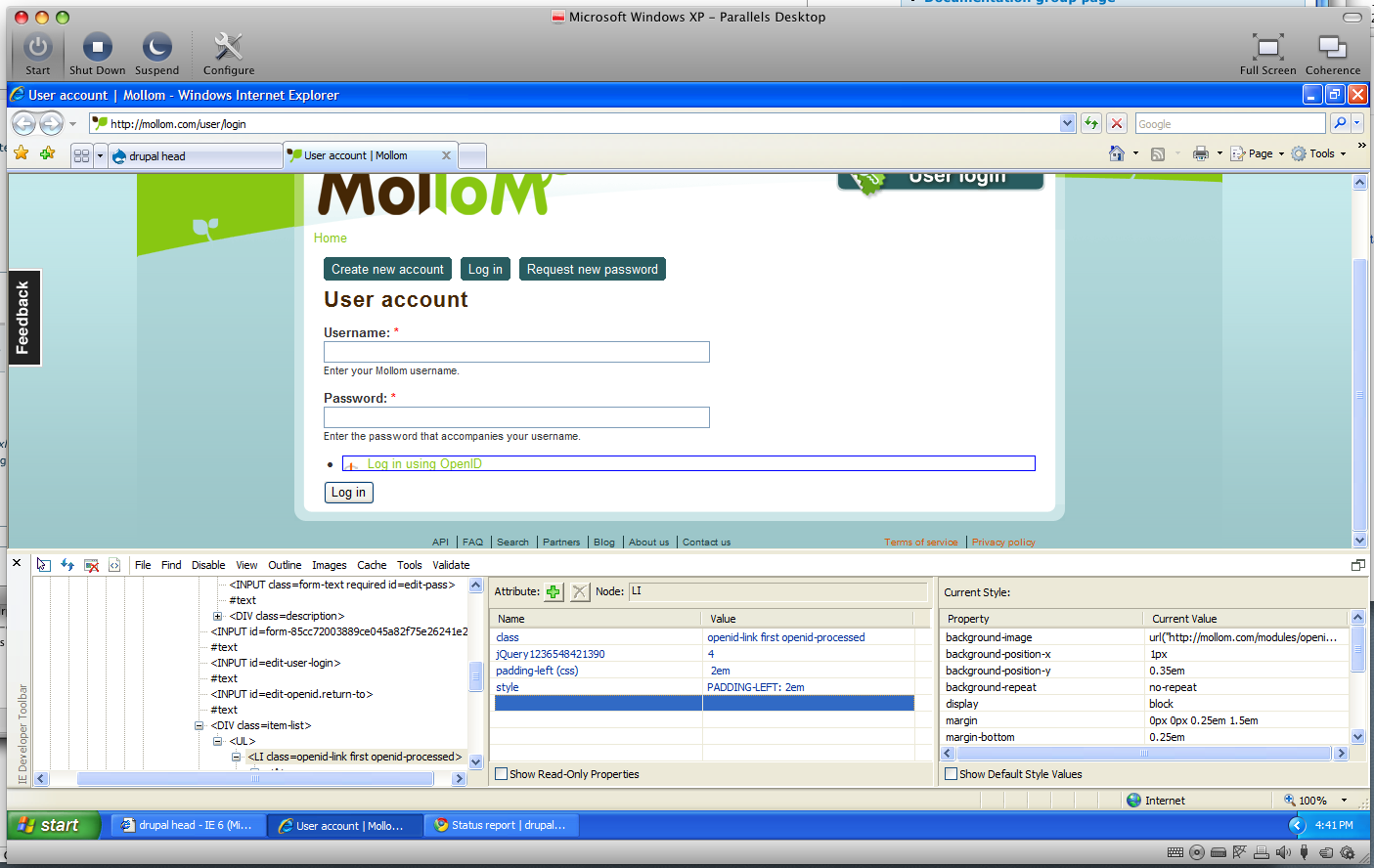Click Log in using OpenID link
The width and height of the screenshot is (1374, 868).
(424, 463)
